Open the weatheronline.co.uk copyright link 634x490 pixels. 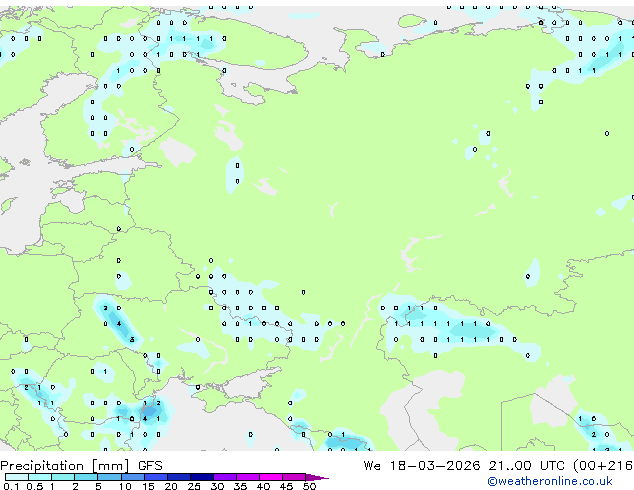(550, 481)
